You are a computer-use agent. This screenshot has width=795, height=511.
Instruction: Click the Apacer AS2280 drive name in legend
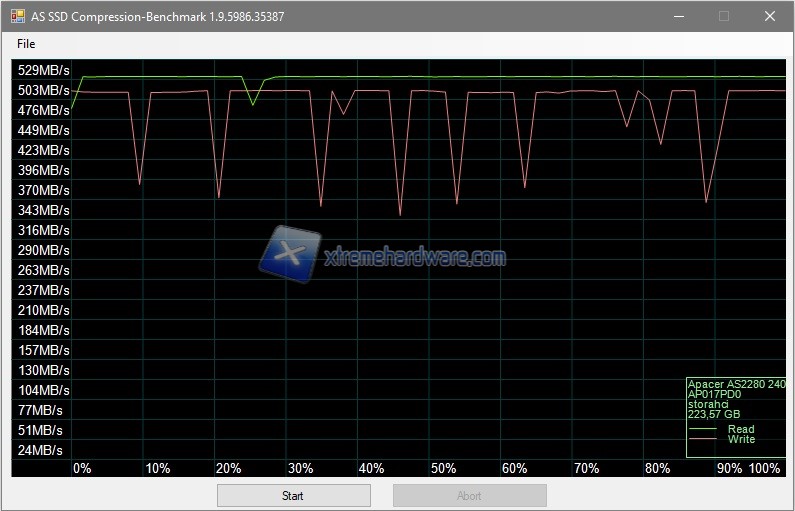point(736,384)
